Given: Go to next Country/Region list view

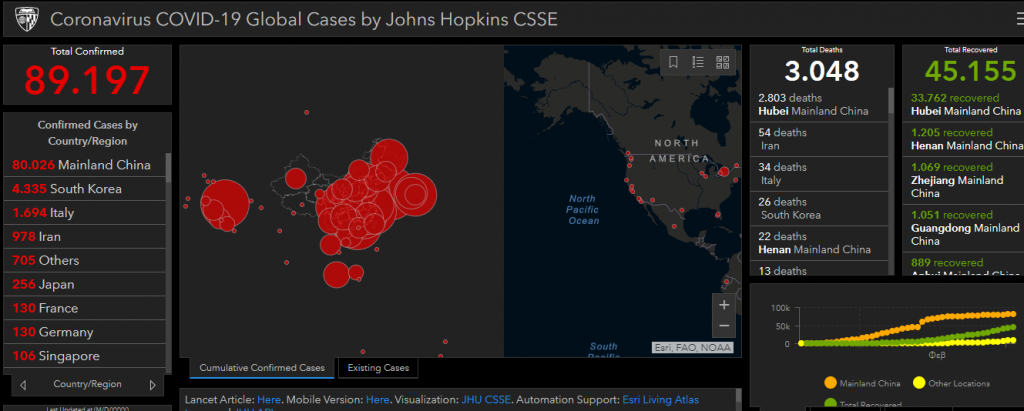Looking at the screenshot, I should point(152,385).
